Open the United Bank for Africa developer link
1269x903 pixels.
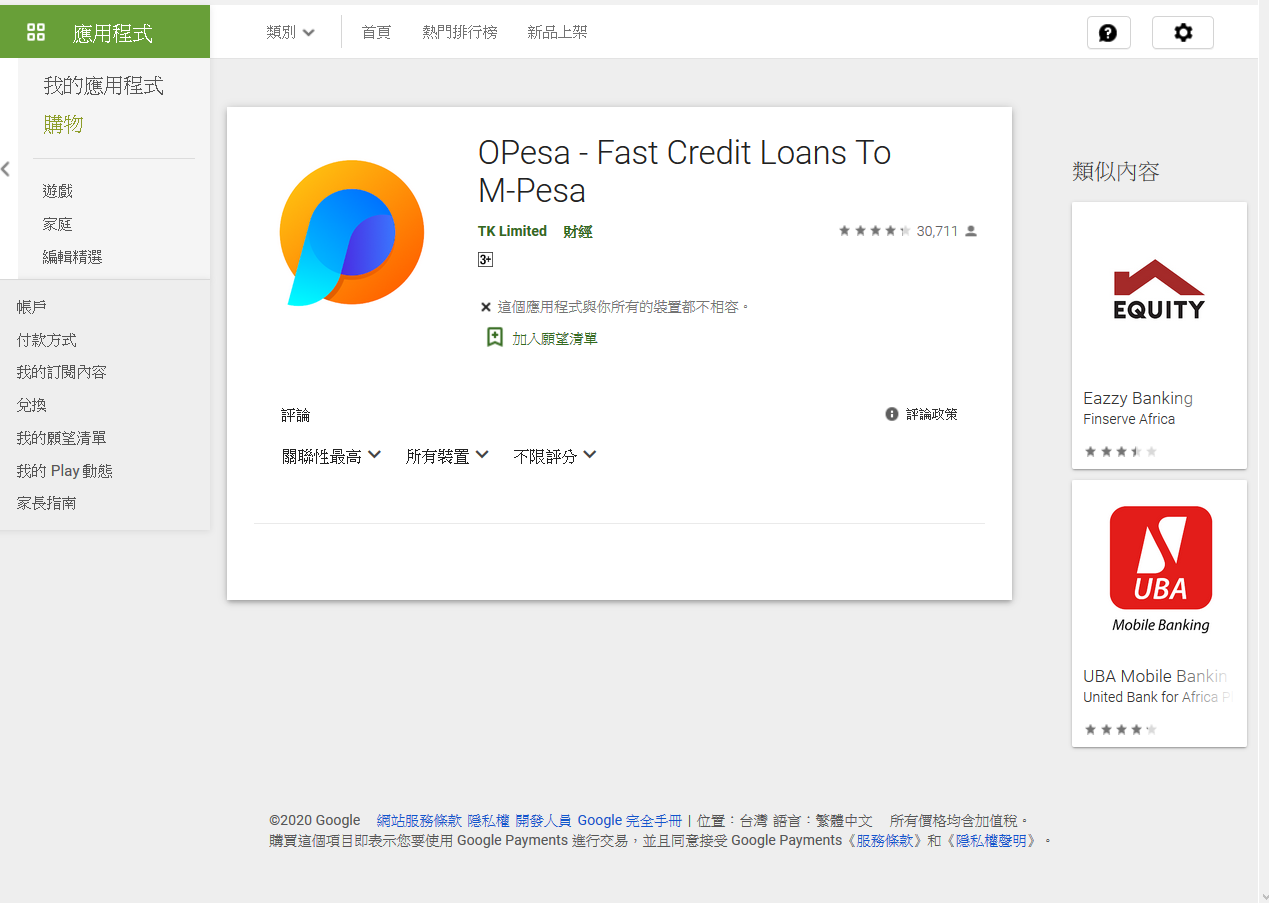tap(1158, 697)
